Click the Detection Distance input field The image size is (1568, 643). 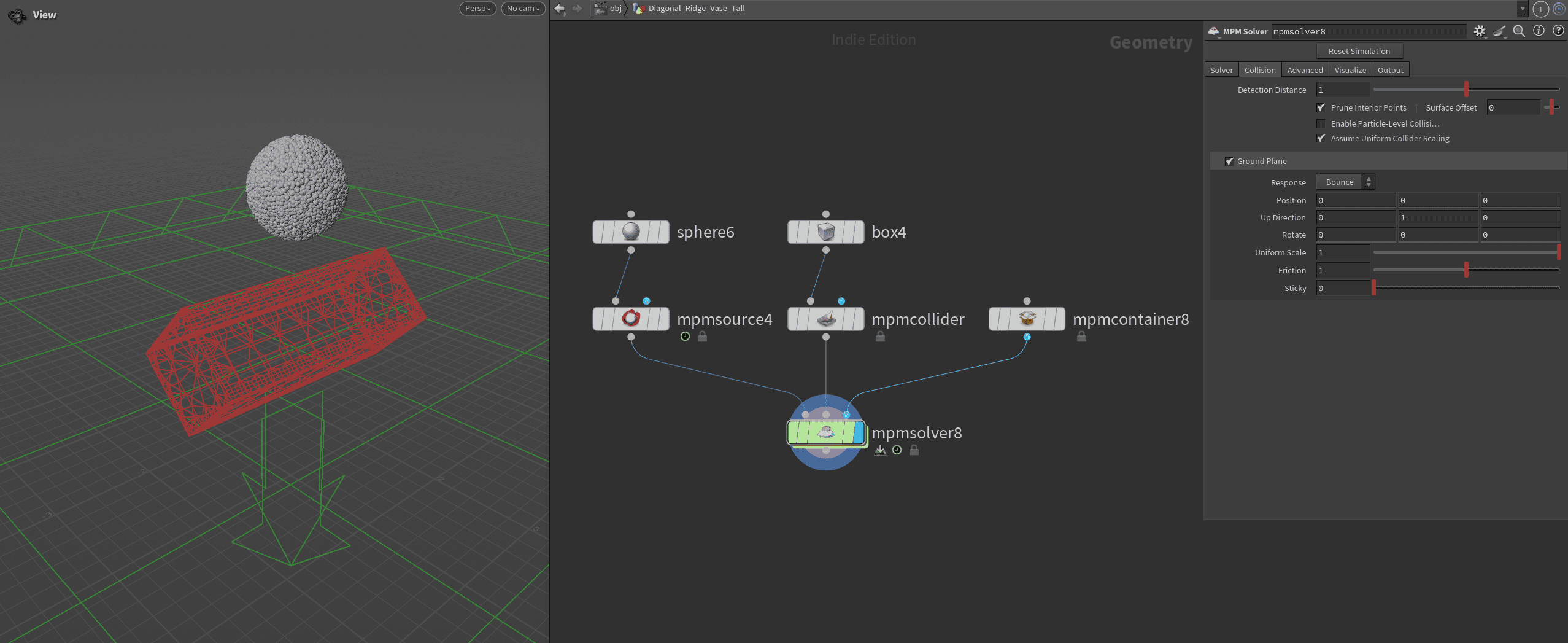pyautogui.click(x=1343, y=90)
